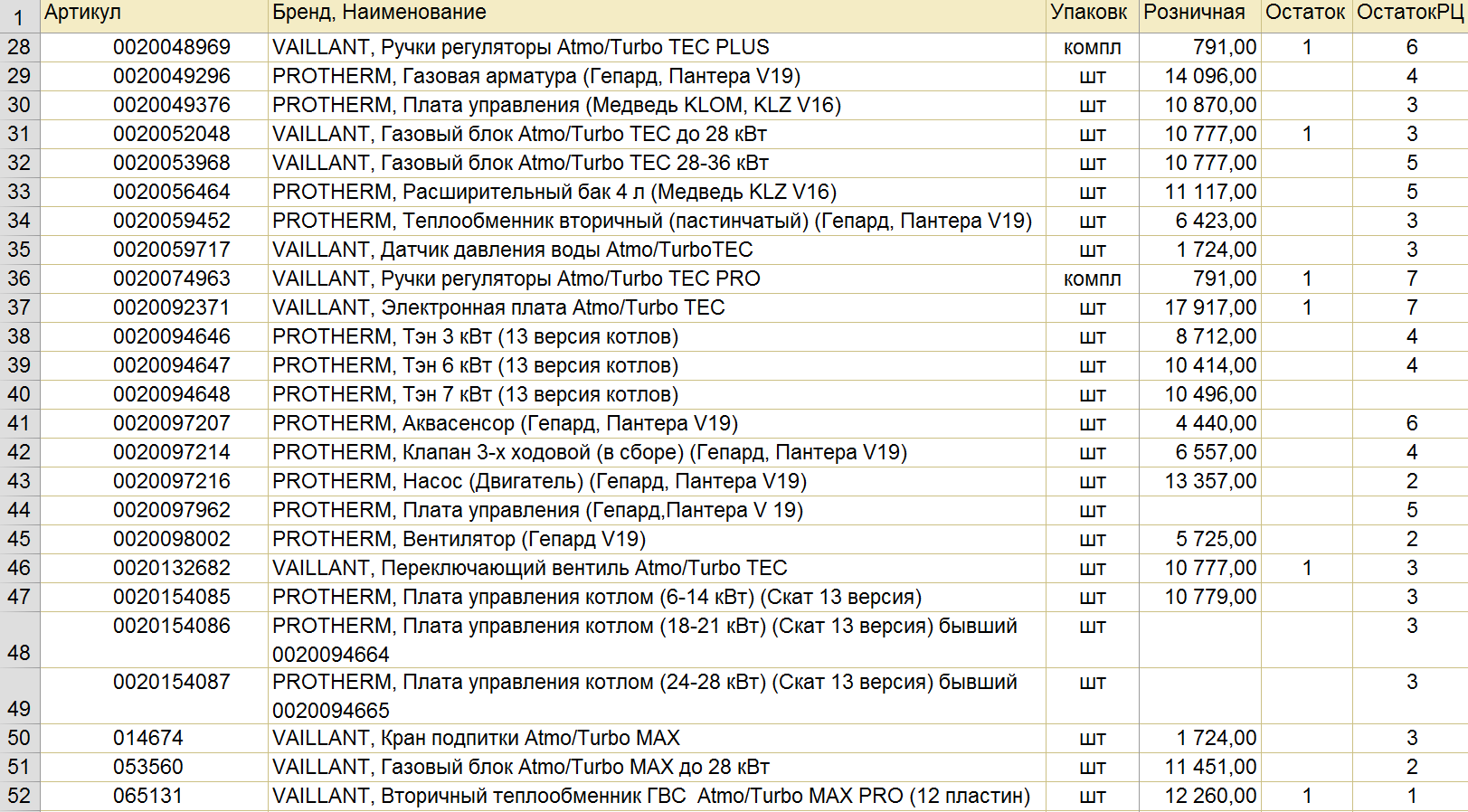This screenshot has height=812, width=1468.
Task: Select retail price 13 357,00
Action: point(1199,481)
